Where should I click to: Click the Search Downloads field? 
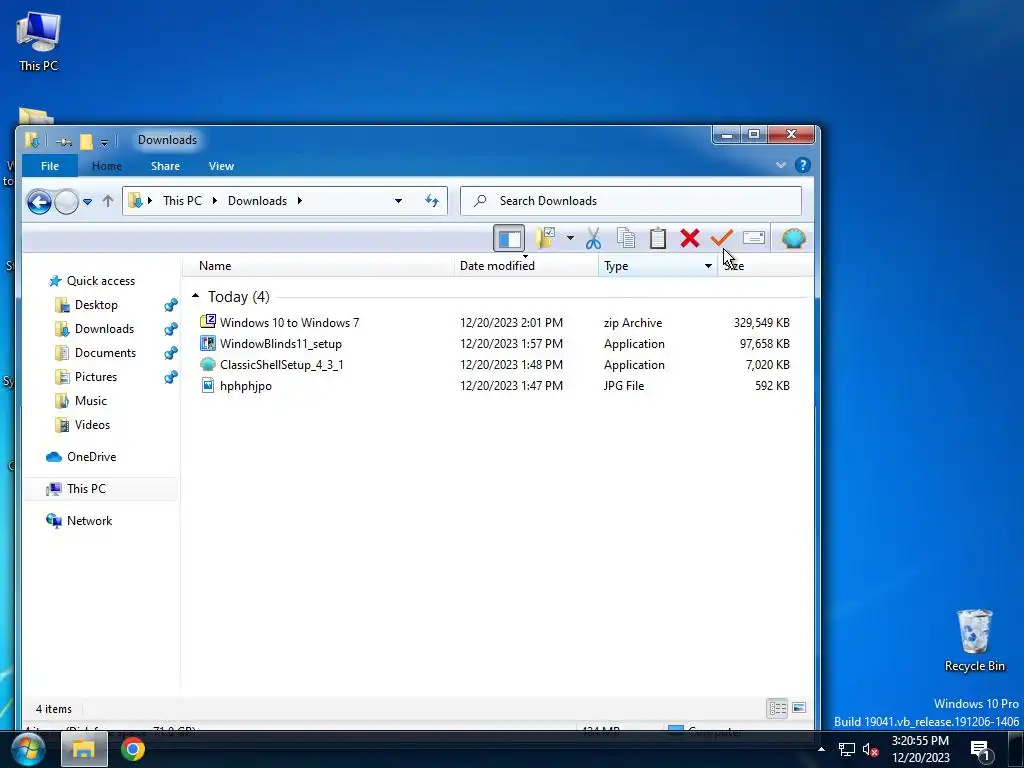click(631, 200)
